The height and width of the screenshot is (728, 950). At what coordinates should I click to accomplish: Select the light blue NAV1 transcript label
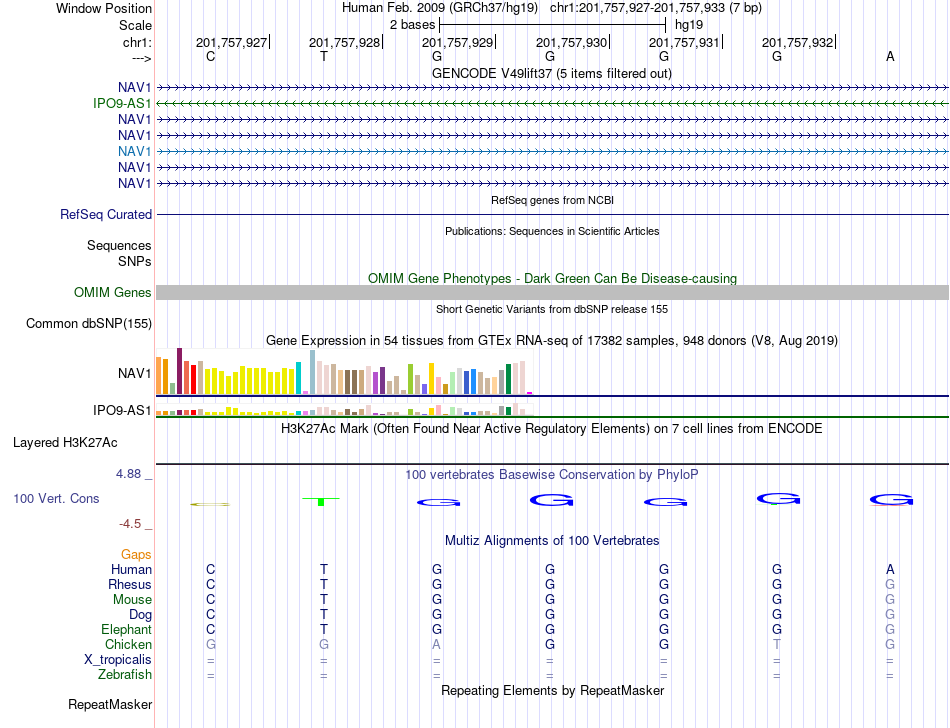tap(135, 151)
